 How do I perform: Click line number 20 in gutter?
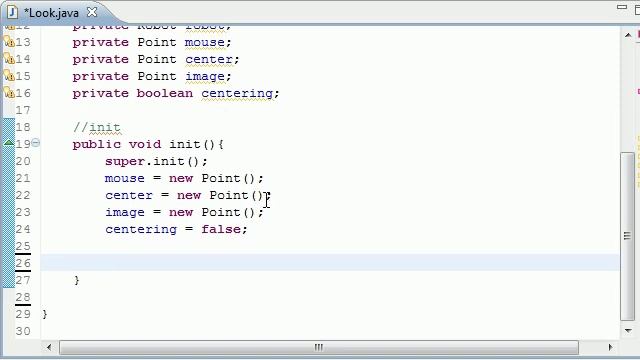pyautogui.click(x=23, y=161)
